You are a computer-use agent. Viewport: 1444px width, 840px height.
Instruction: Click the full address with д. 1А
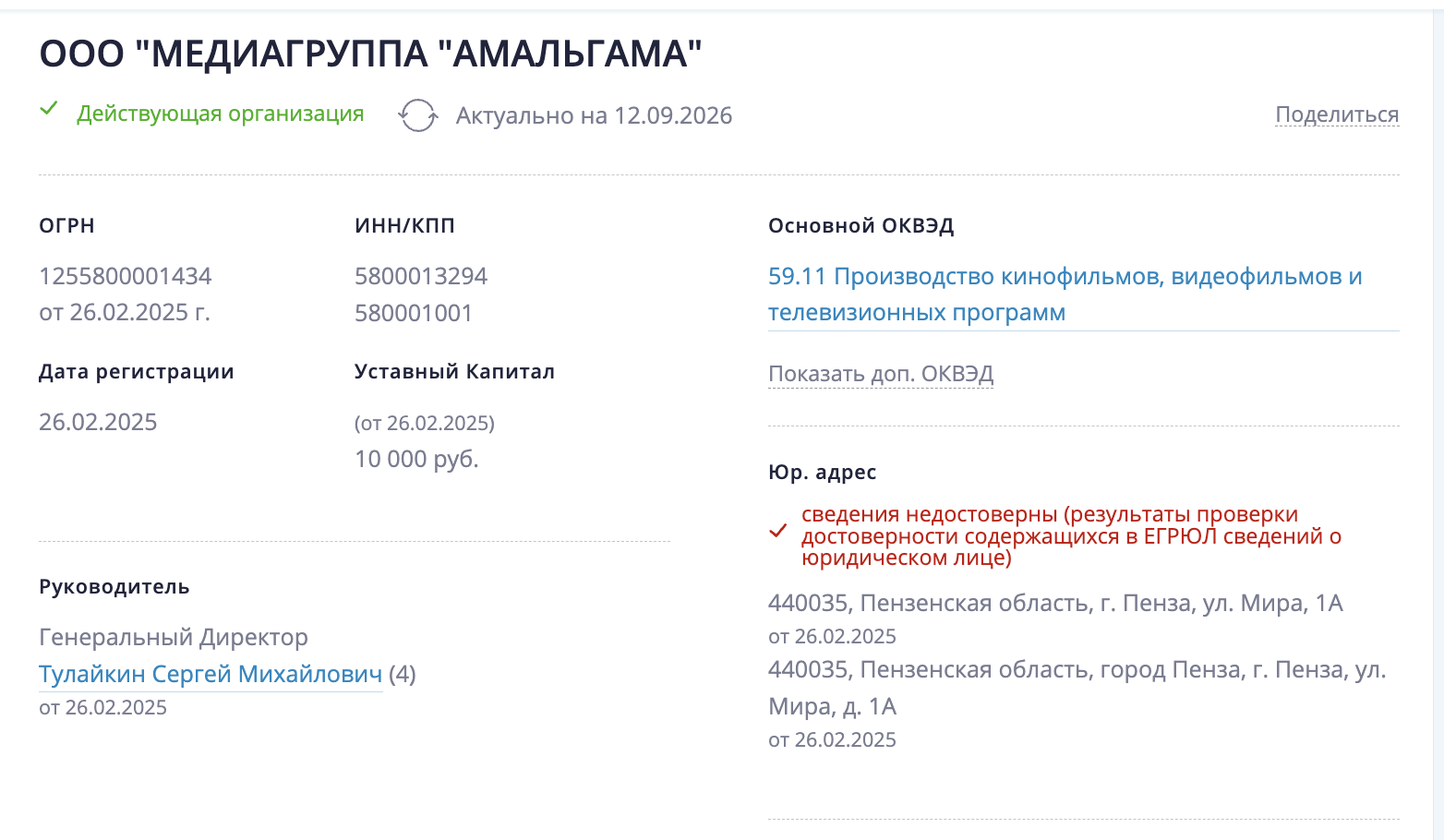tap(1077, 688)
